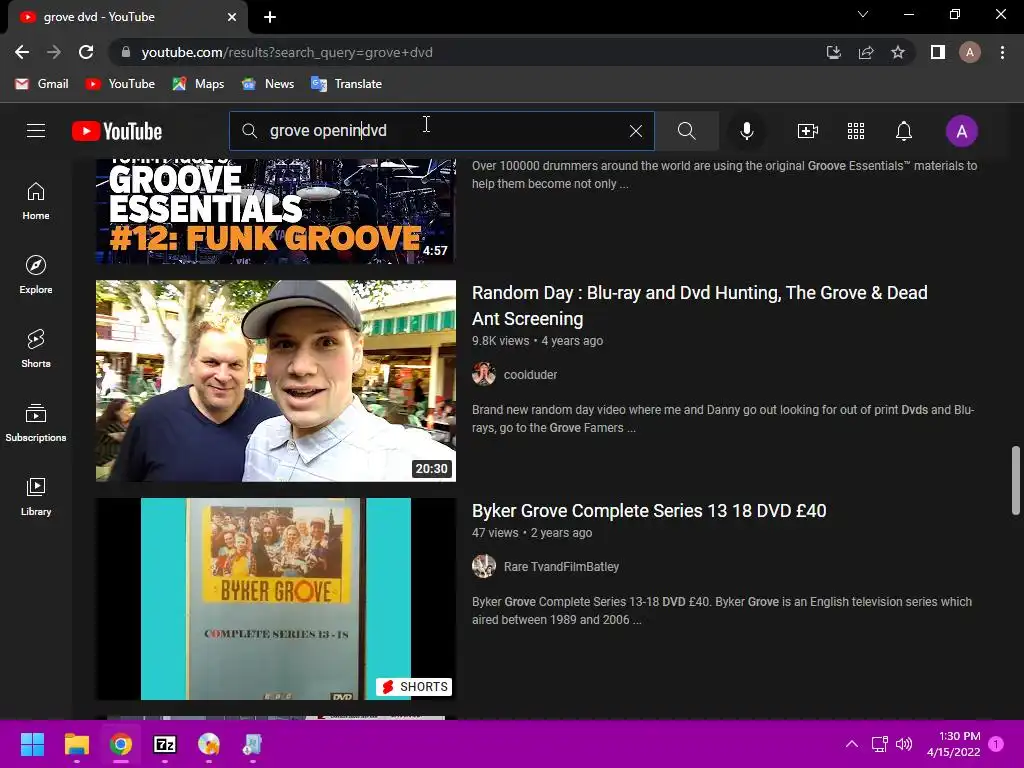Viewport: 1024px width, 768px height.
Task: Click the forward navigation arrow
Action: point(54,52)
